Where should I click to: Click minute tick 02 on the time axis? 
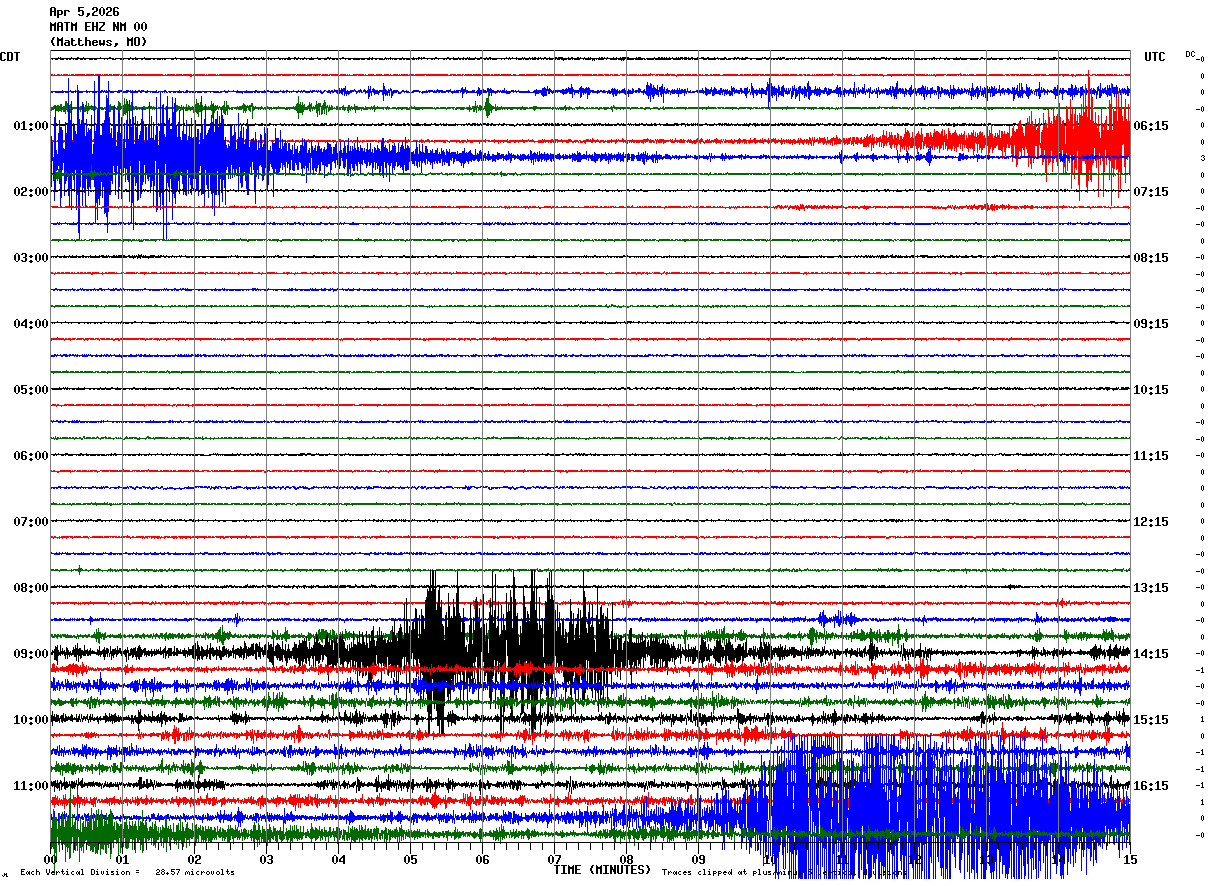pyautogui.click(x=194, y=860)
